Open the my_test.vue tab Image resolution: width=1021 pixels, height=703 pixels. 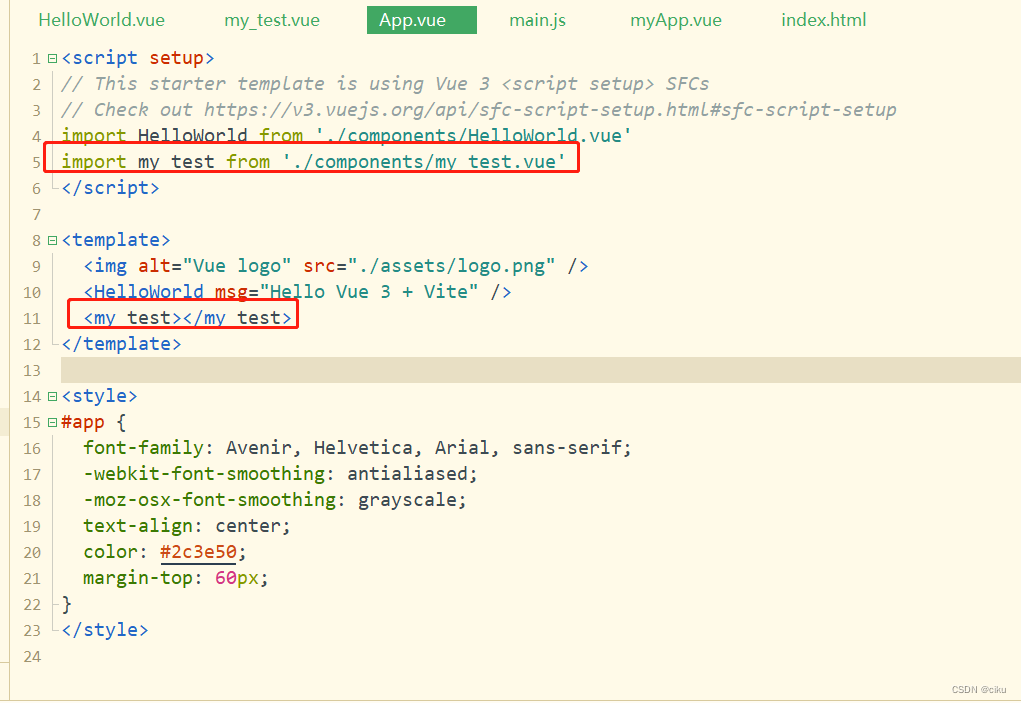[272, 20]
